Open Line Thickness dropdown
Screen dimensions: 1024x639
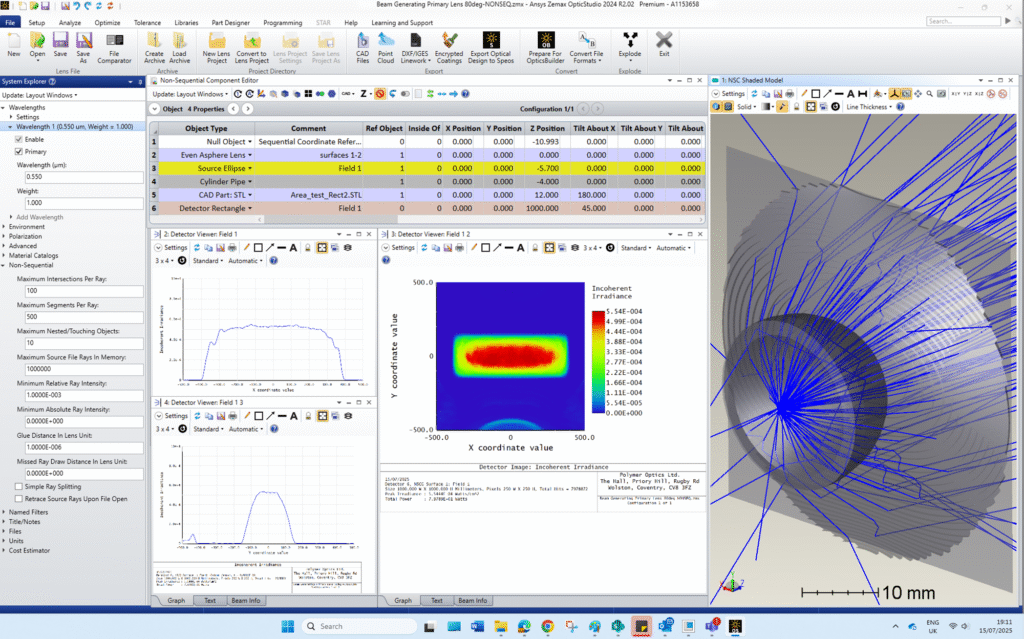[869, 106]
